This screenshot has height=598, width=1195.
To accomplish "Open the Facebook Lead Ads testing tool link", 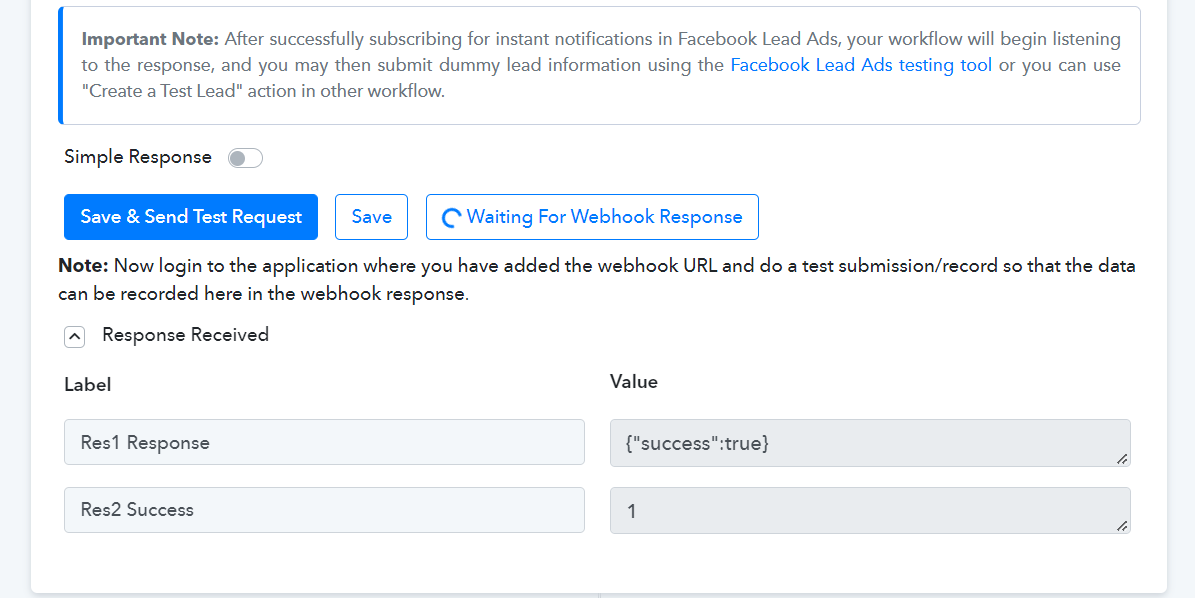I will pyautogui.click(x=861, y=65).
